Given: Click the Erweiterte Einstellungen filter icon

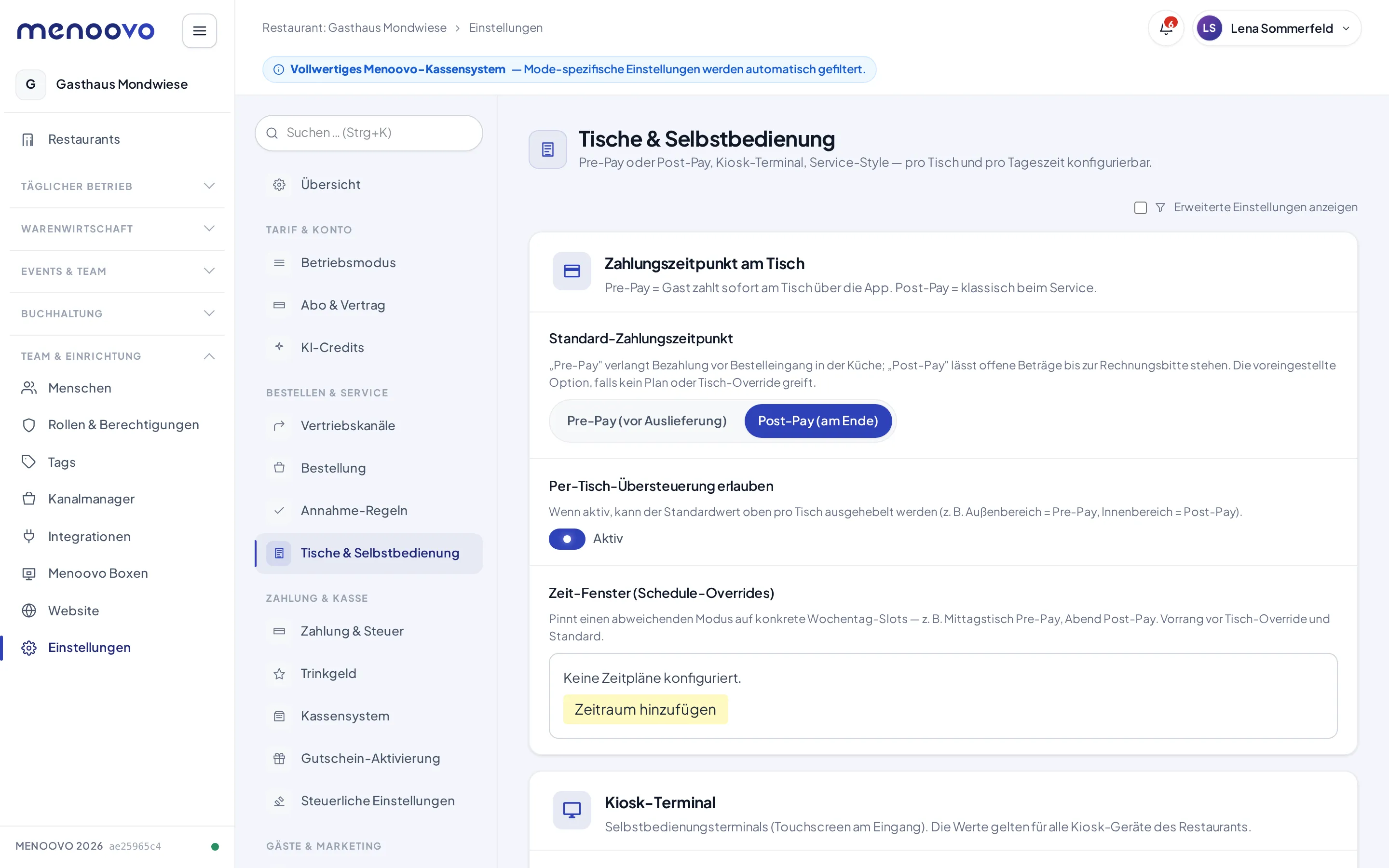Looking at the screenshot, I should point(1160,208).
